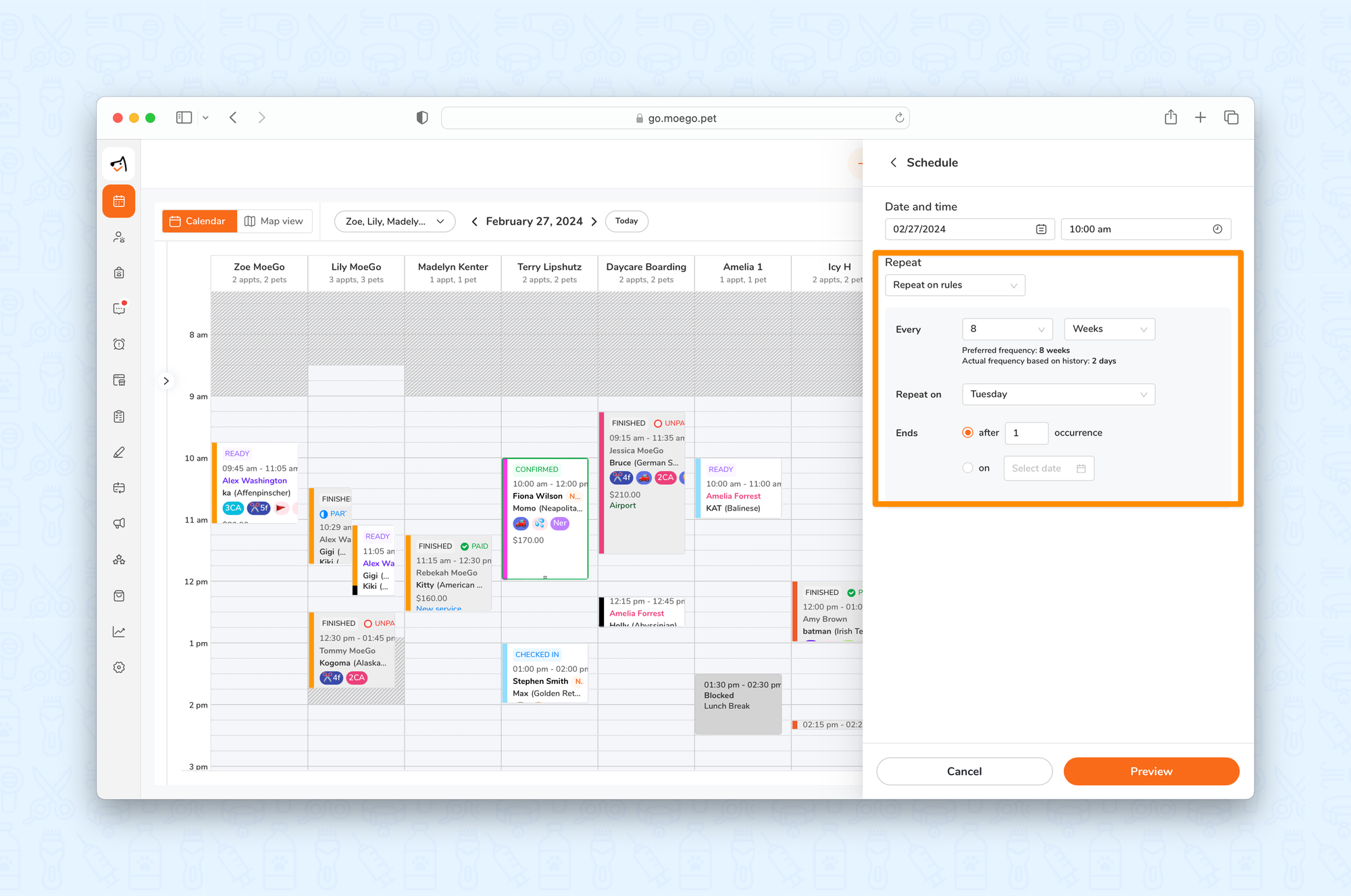Image resolution: width=1351 pixels, height=896 pixels.
Task: Click the orange Preview button
Action: [1151, 771]
